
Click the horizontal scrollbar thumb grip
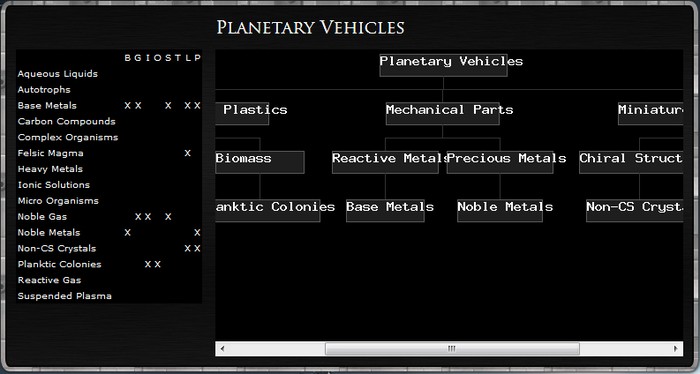coord(452,349)
